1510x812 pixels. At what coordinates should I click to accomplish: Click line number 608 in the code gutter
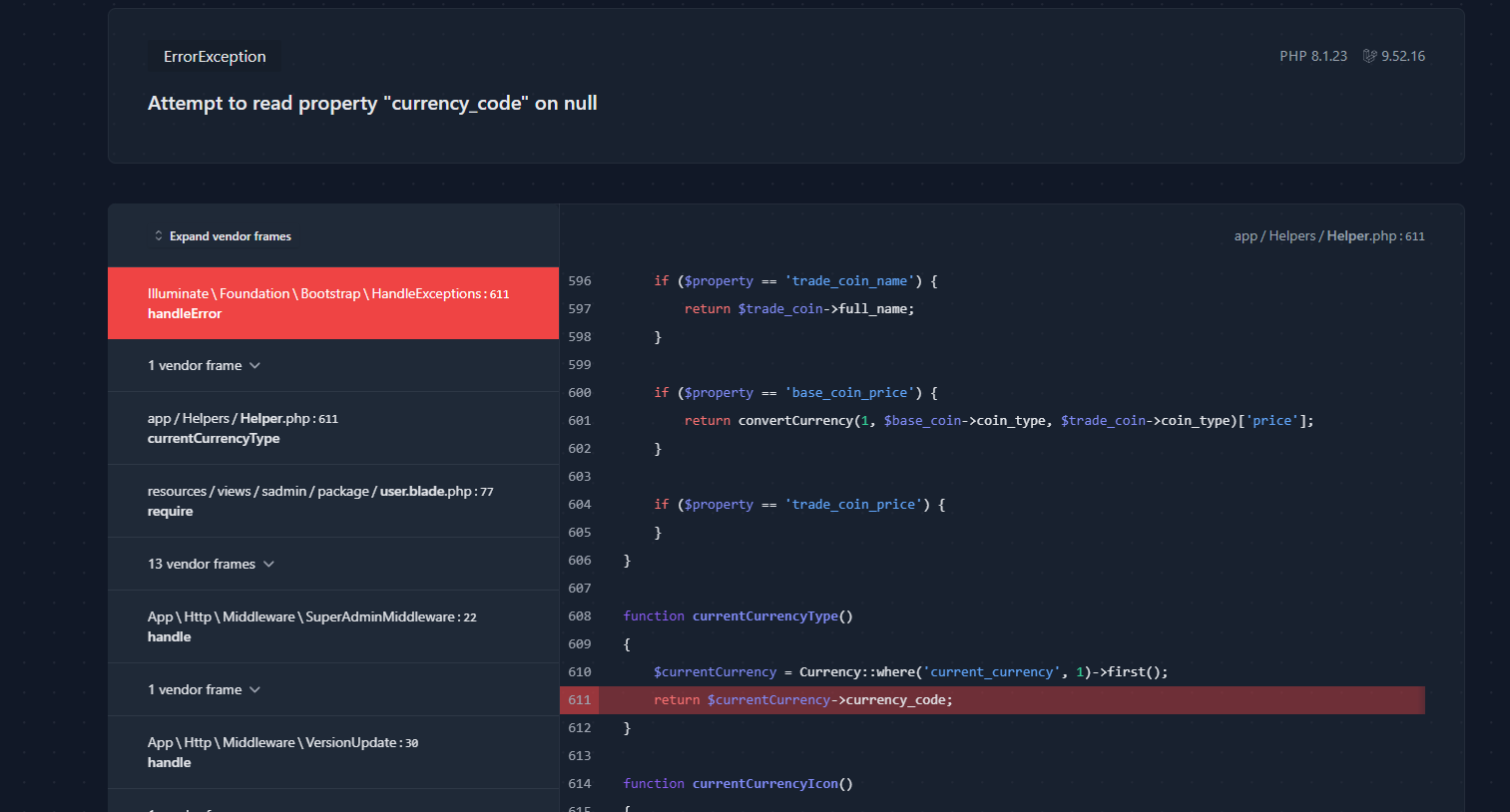580,616
